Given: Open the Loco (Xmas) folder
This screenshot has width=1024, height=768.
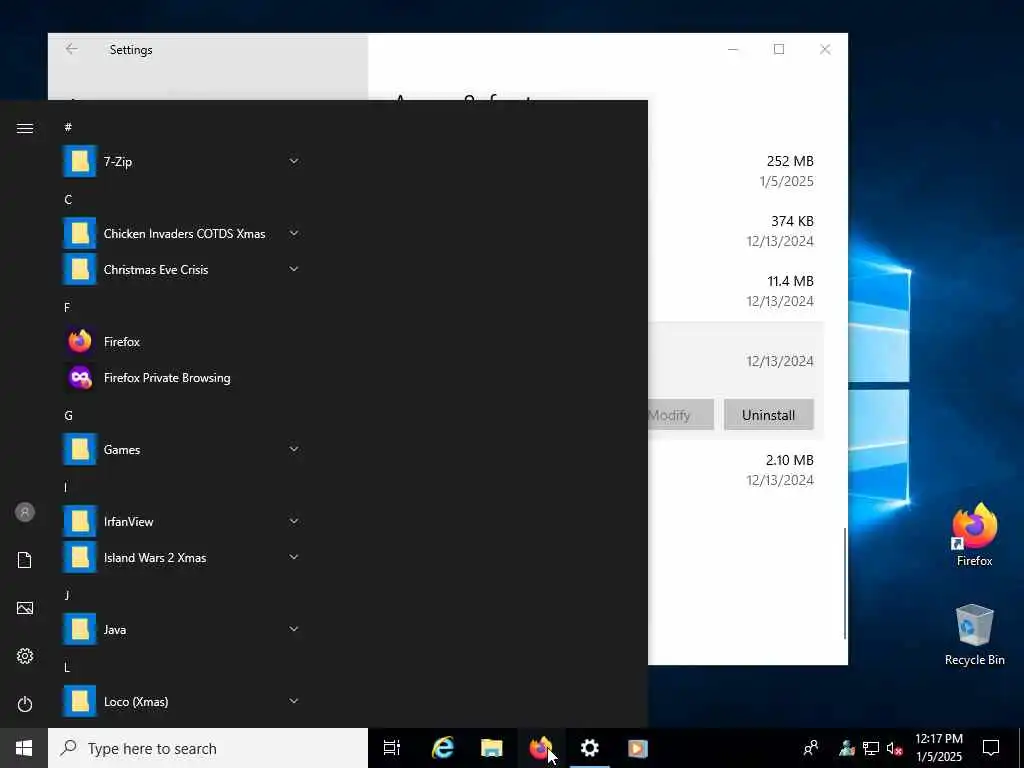Looking at the screenshot, I should [181, 701].
